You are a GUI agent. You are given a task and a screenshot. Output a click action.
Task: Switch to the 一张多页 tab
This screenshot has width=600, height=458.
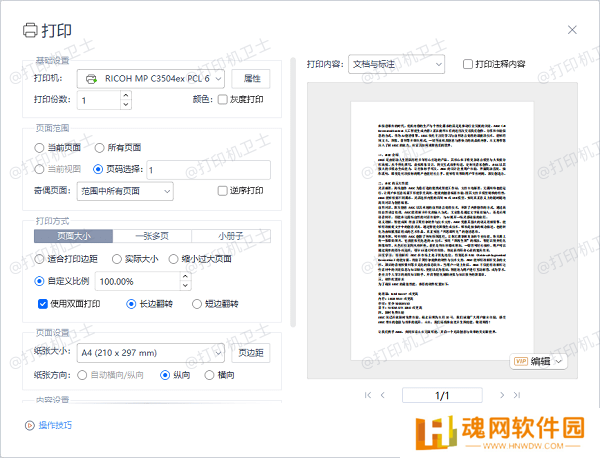(152, 236)
